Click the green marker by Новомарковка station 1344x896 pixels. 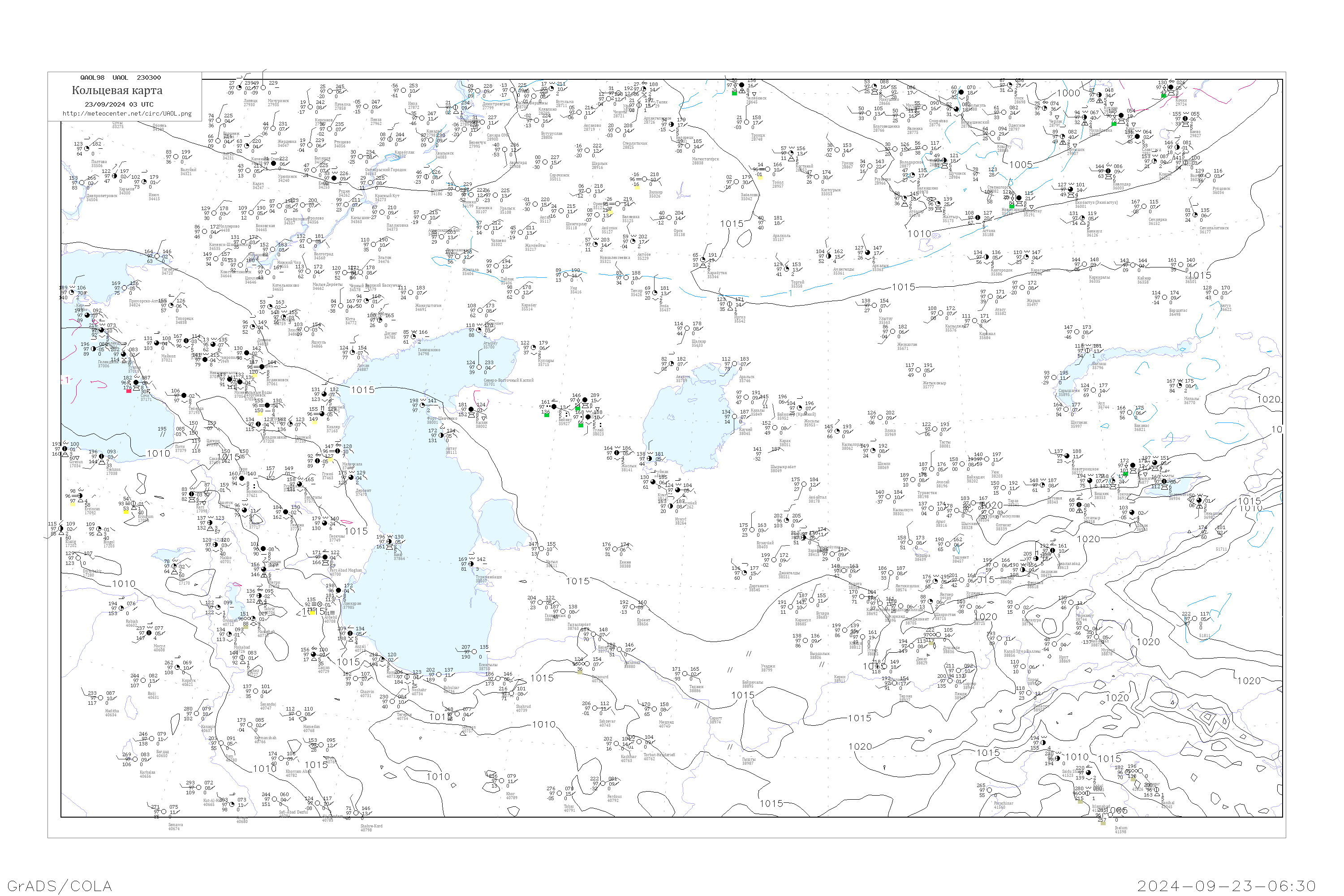pos(1012,206)
